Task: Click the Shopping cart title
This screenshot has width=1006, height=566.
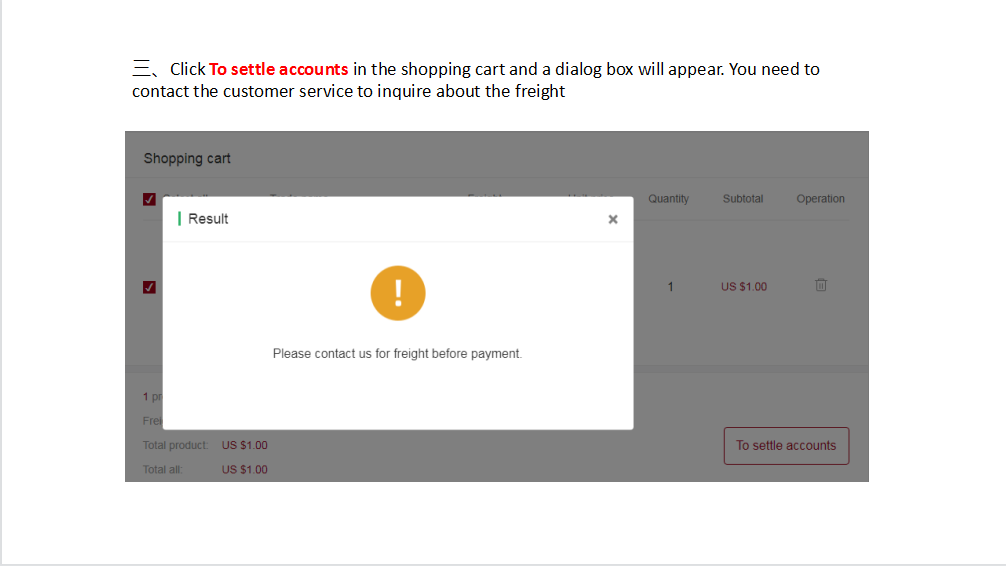Action: (x=187, y=159)
